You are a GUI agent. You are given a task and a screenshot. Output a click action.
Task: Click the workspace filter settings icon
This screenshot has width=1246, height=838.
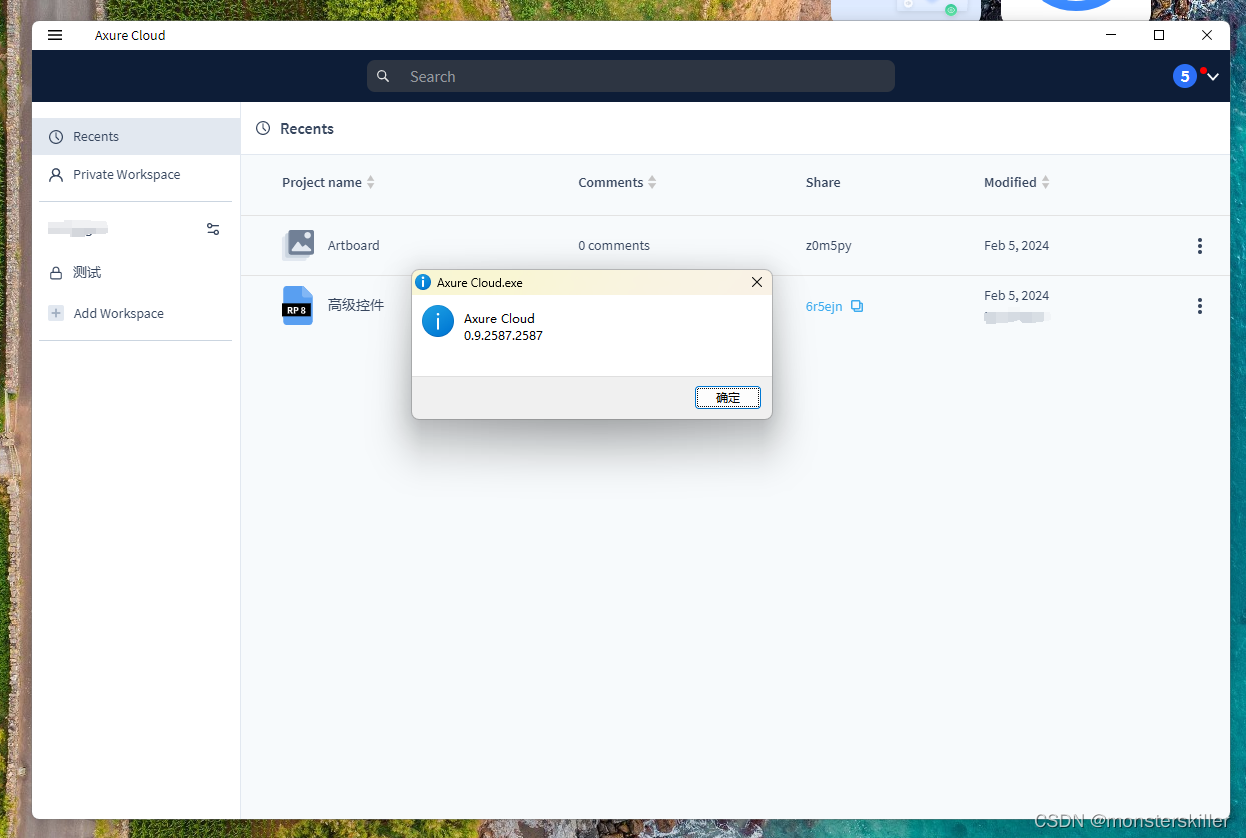[213, 229]
